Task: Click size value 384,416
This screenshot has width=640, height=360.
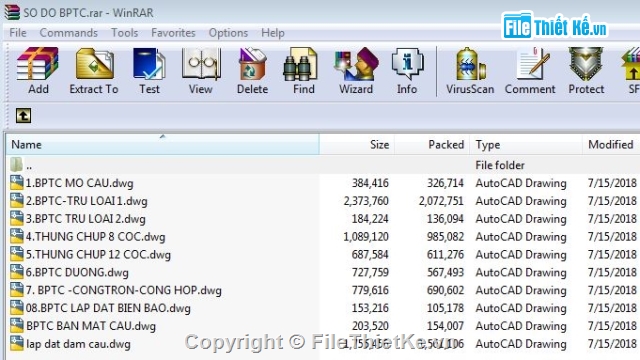Action: [x=370, y=183]
